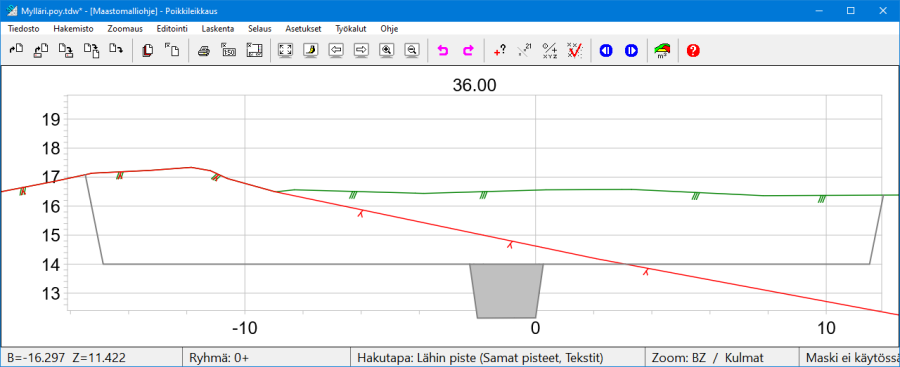
Task: Click the printer icon in toolbar
Action: 204,51
